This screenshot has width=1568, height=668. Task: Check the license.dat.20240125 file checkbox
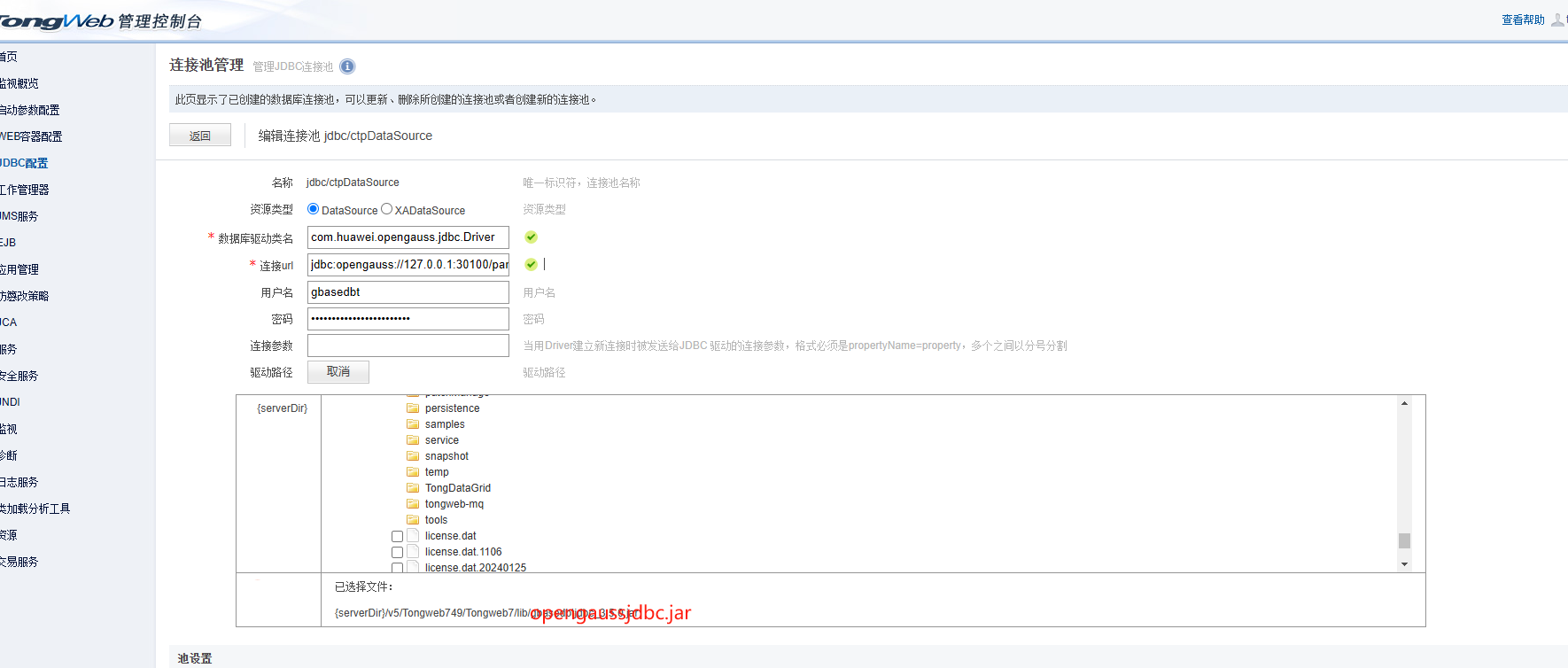coord(397,568)
